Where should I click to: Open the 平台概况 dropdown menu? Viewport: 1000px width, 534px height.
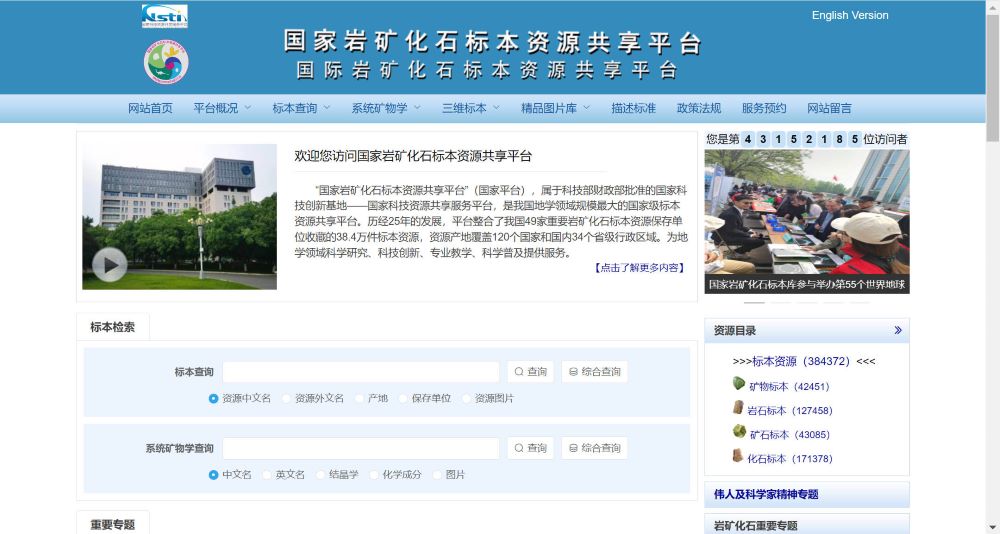[222, 108]
